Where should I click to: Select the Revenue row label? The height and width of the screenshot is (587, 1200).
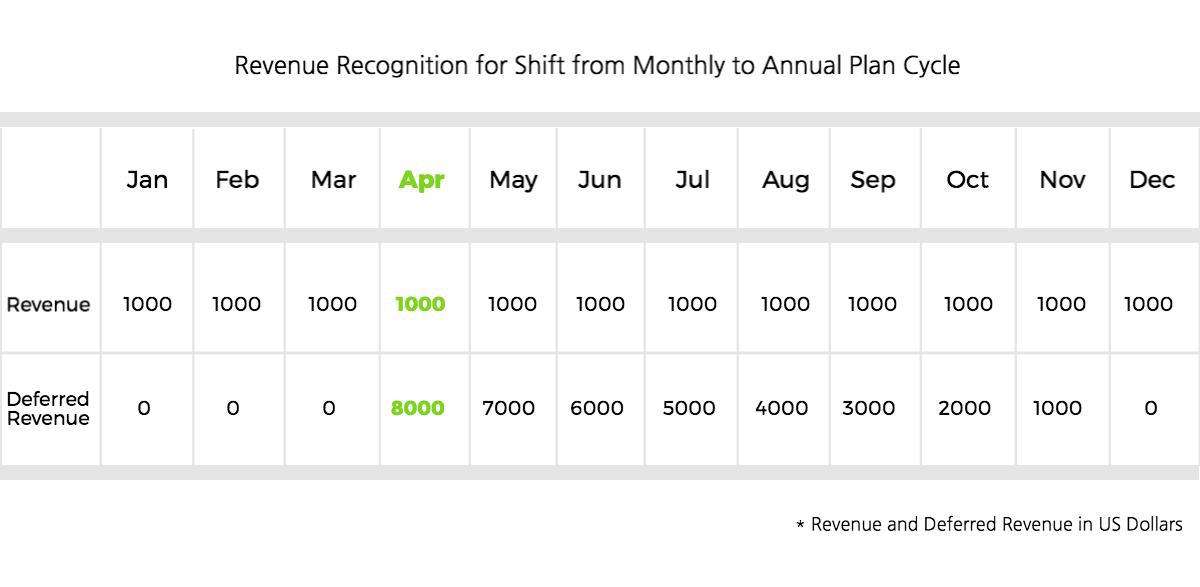[48, 305]
